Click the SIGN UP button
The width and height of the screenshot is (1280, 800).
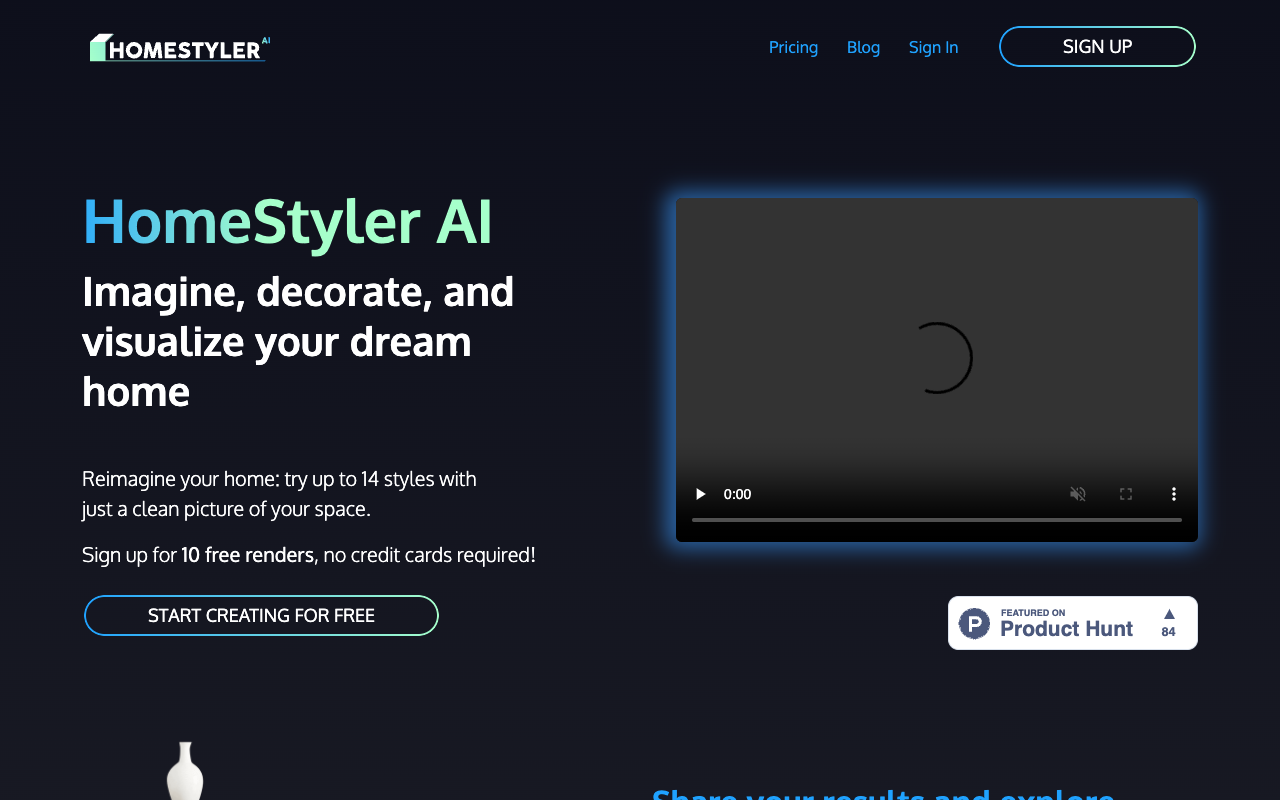(1097, 46)
